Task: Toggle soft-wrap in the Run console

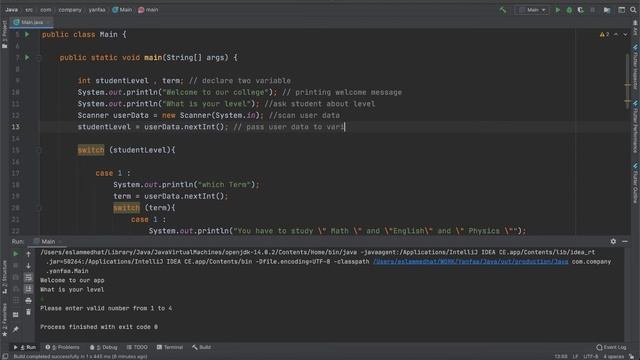Action: (28, 278)
